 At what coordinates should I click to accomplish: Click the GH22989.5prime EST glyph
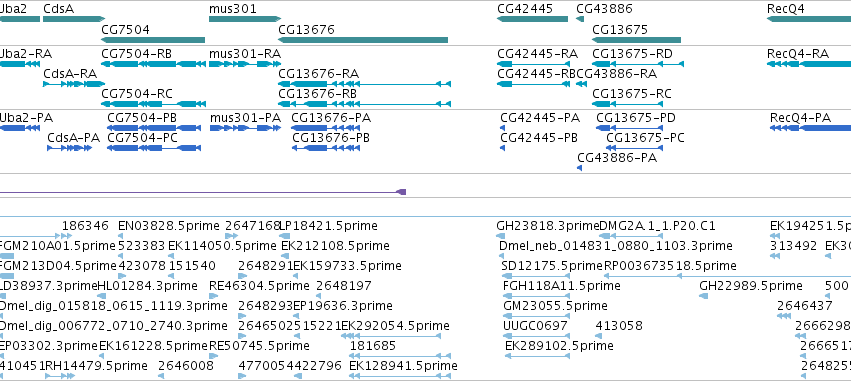704,296
